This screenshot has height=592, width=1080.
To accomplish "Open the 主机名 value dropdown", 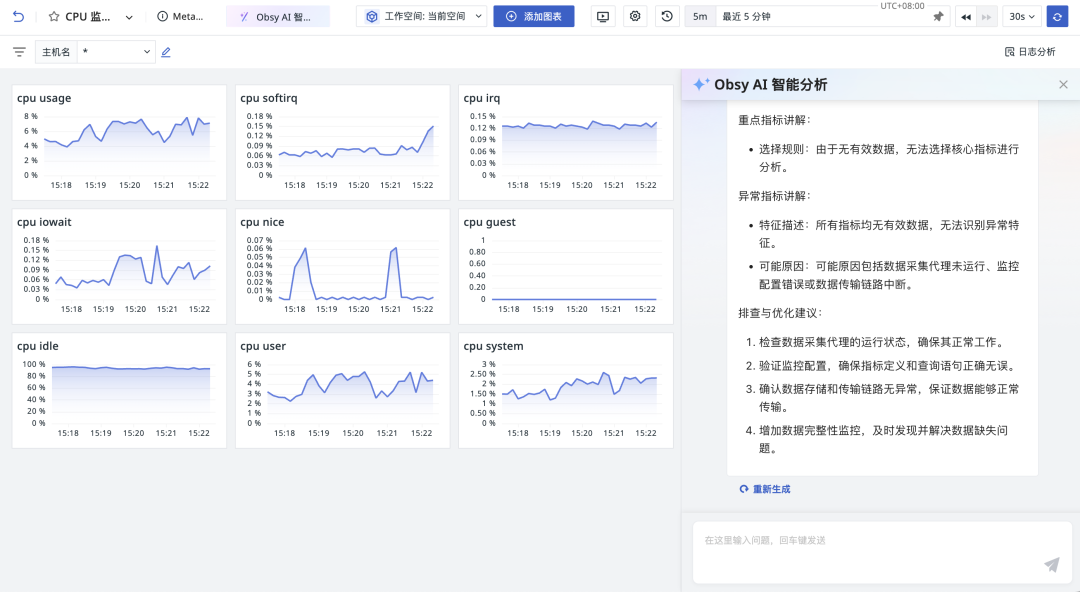I will pyautogui.click(x=116, y=52).
